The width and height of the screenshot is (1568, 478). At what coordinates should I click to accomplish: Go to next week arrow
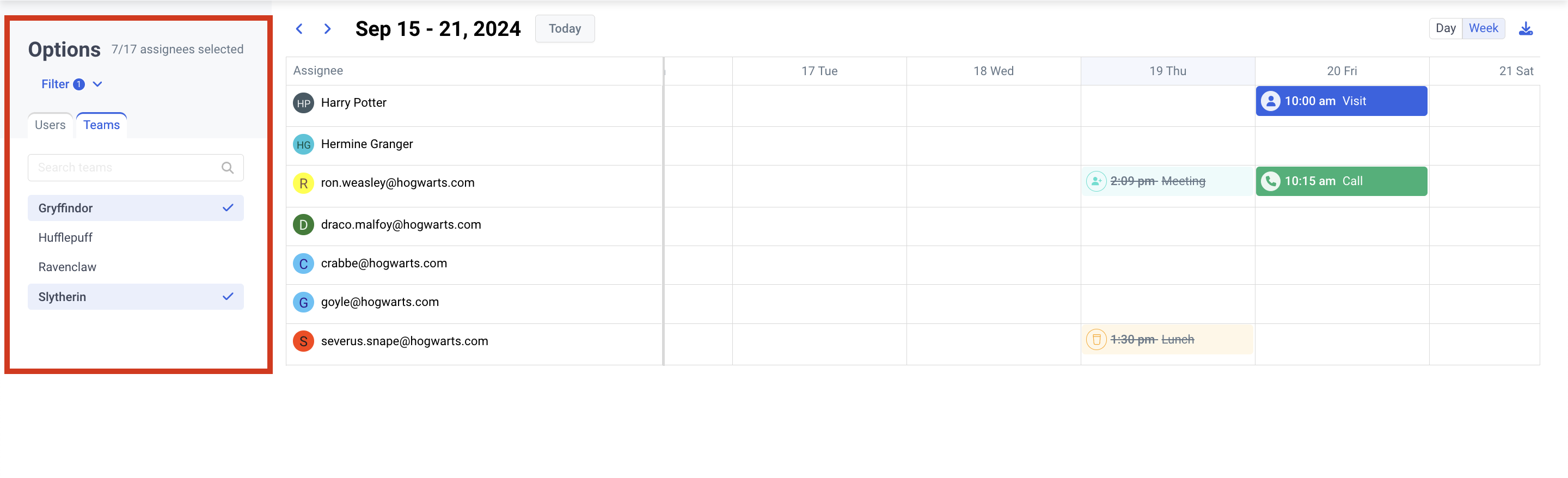point(327,29)
